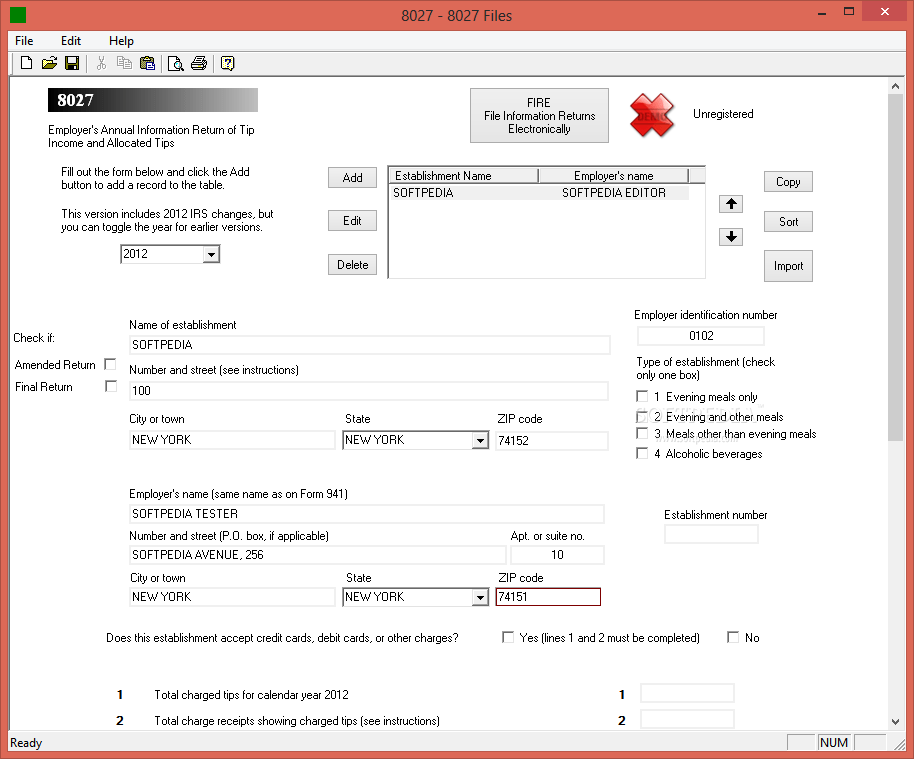This screenshot has width=914, height=759.
Task: Click the Copy record button
Action: (788, 182)
